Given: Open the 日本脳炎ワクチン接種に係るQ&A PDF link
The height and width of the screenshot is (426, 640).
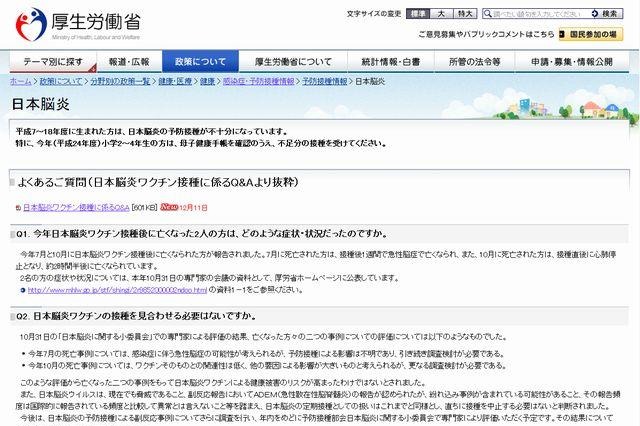Looking at the screenshot, I should point(76,207).
